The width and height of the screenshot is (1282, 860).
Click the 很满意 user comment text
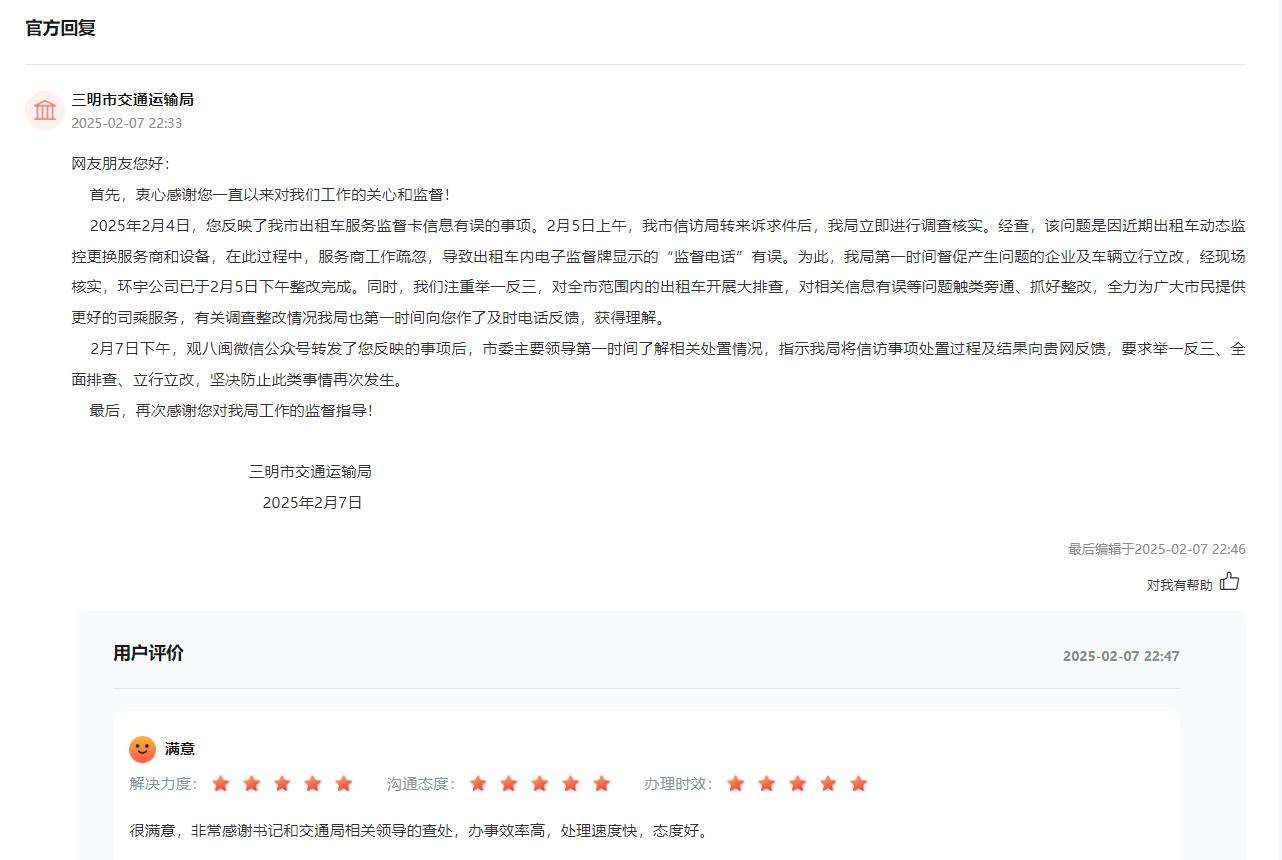pyautogui.click(x=419, y=830)
